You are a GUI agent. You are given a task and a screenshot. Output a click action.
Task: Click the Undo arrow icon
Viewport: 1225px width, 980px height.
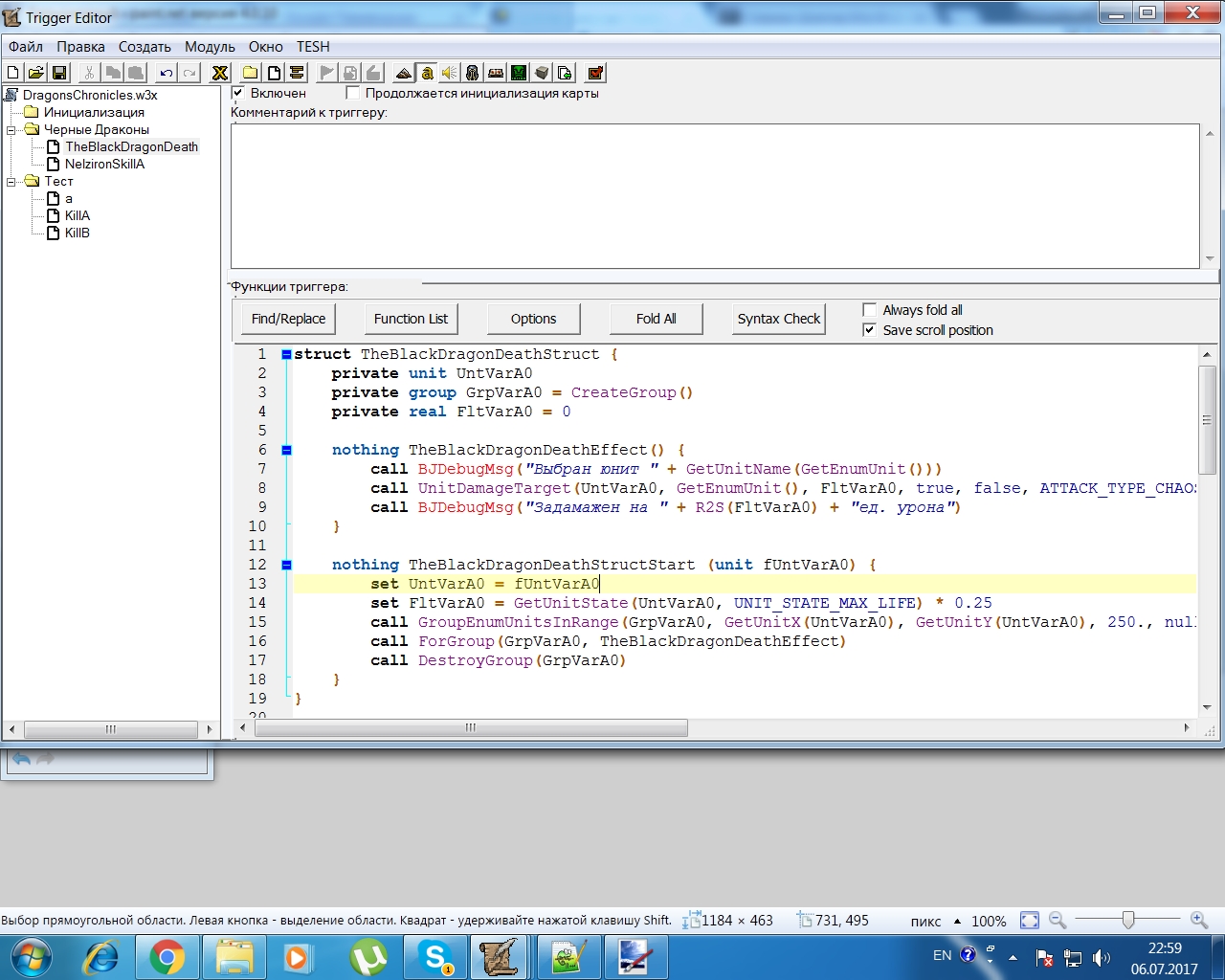point(167,73)
